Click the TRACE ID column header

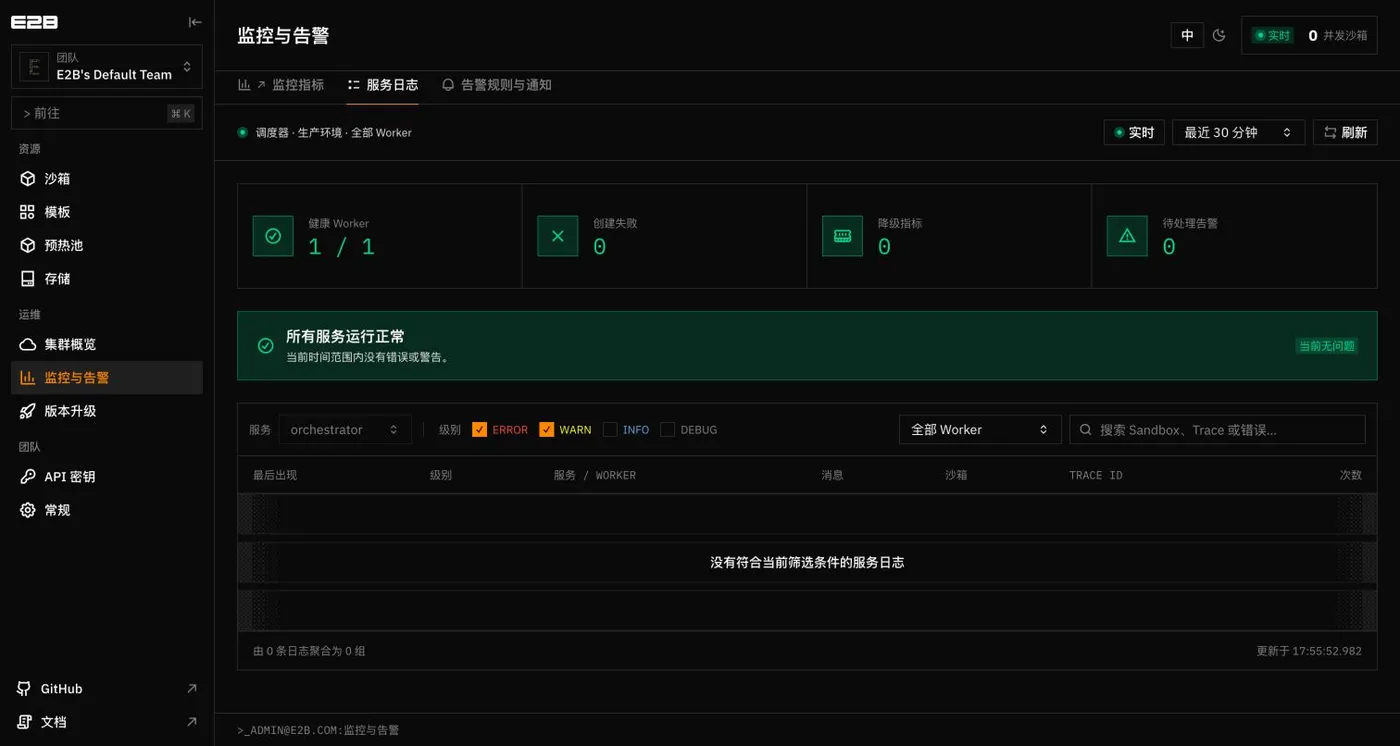pyautogui.click(x=1096, y=475)
